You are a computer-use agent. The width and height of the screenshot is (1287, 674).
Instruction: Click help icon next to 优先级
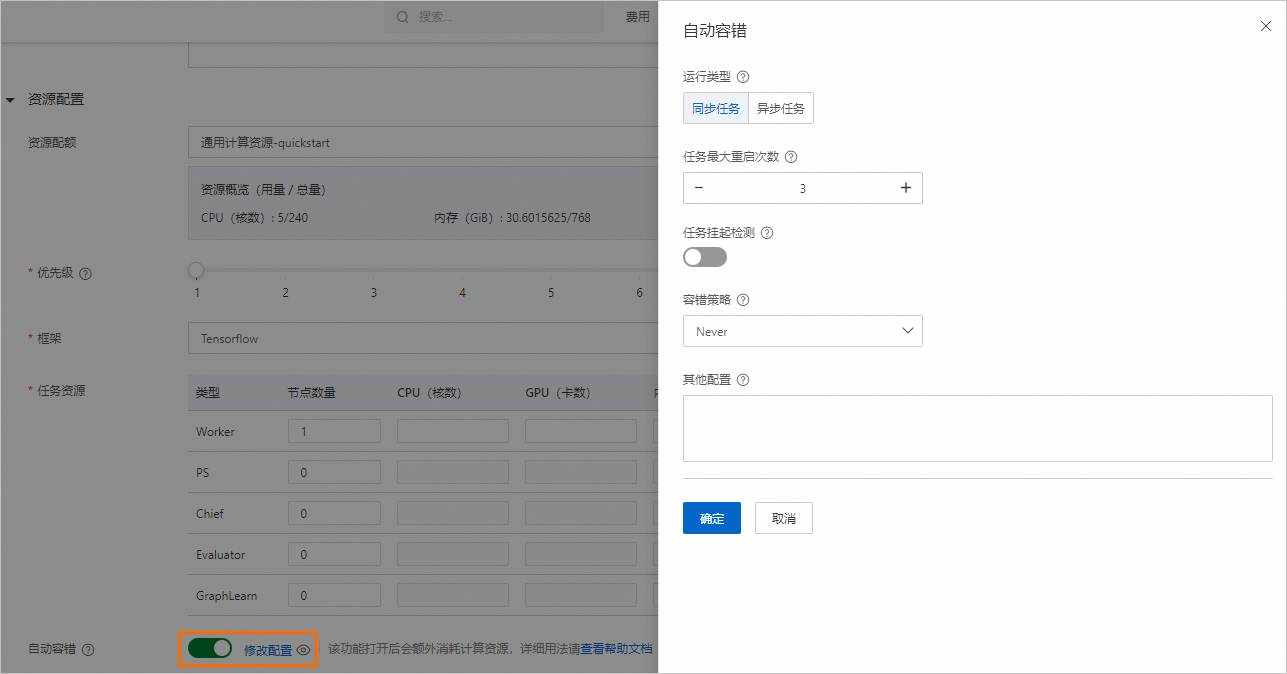pos(85,274)
